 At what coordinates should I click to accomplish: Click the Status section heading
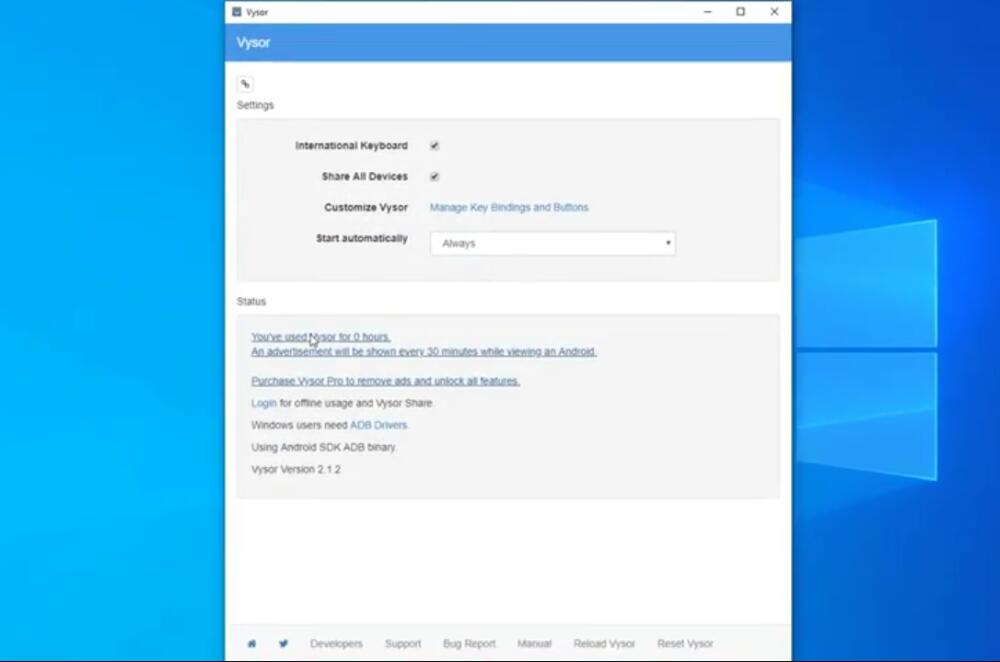click(251, 301)
